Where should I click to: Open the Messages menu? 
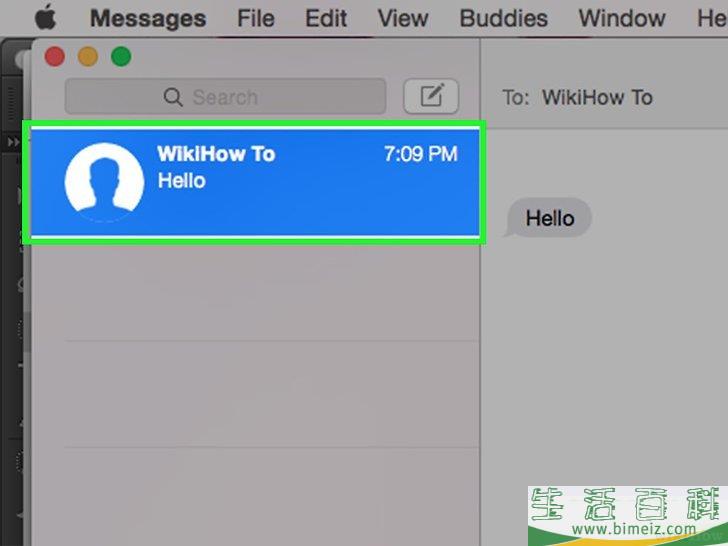[x=148, y=19]
